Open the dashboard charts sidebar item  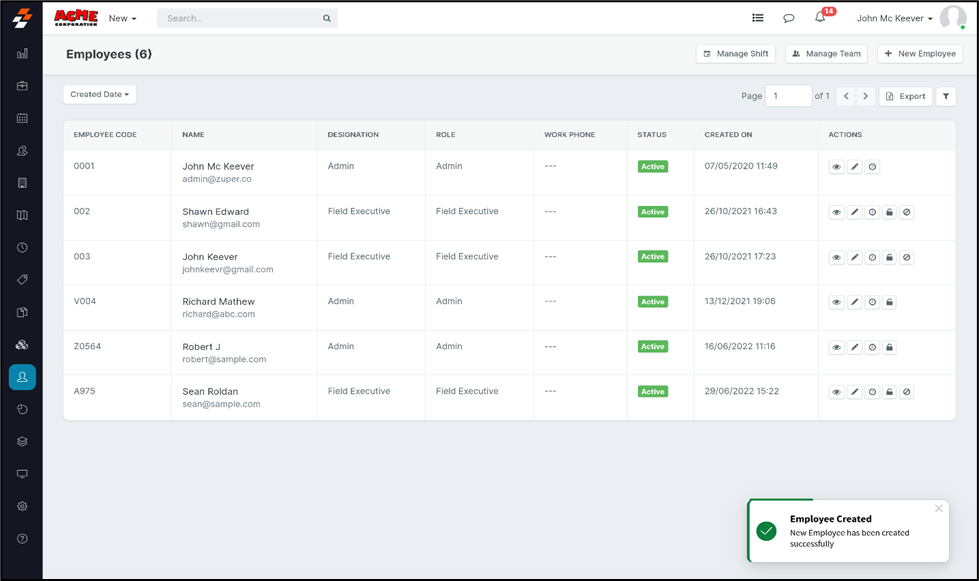(x=22, y=54)
